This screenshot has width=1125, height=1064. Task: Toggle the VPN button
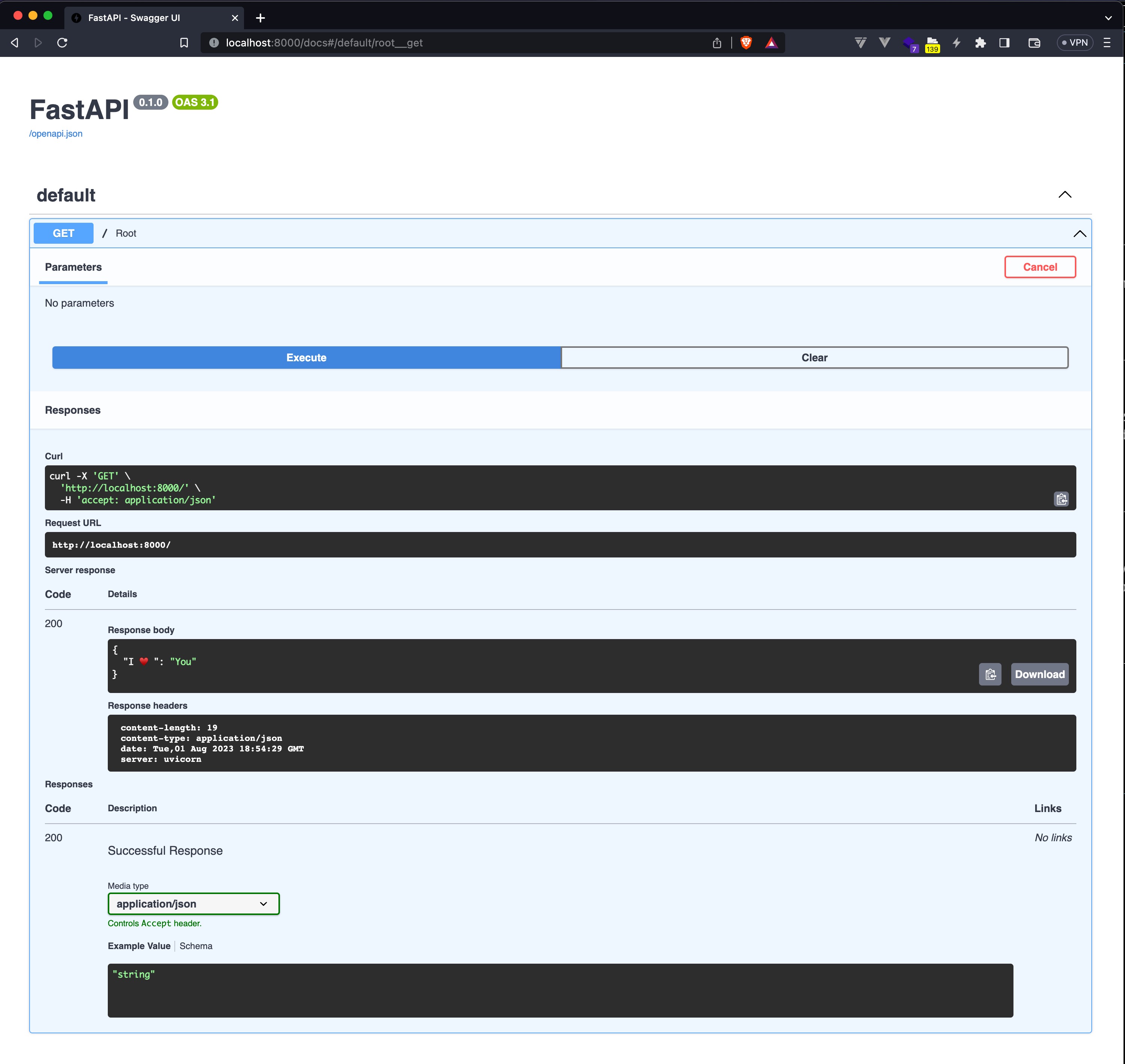(1074, 43)
